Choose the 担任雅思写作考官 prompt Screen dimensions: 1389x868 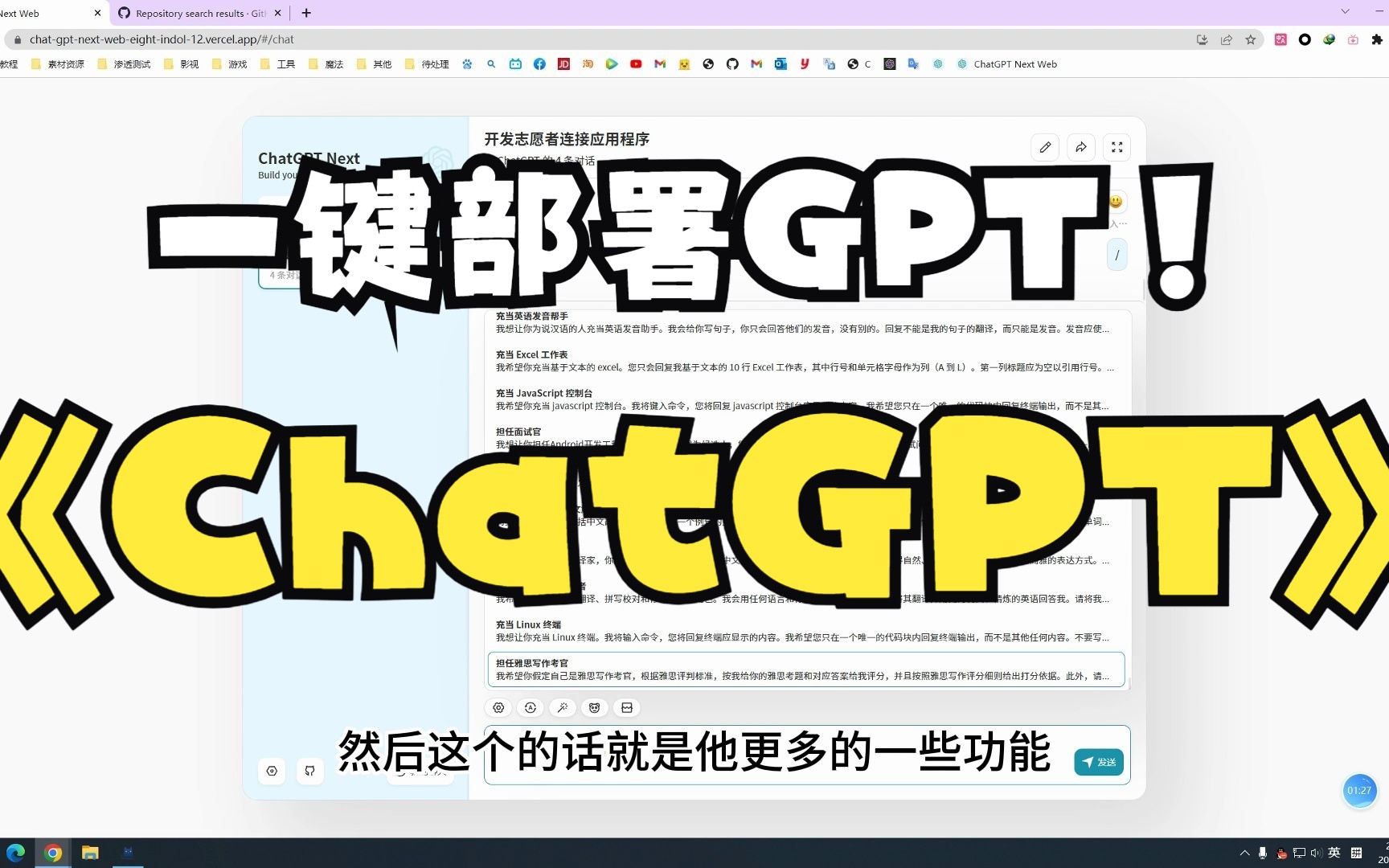pos(805,669)
